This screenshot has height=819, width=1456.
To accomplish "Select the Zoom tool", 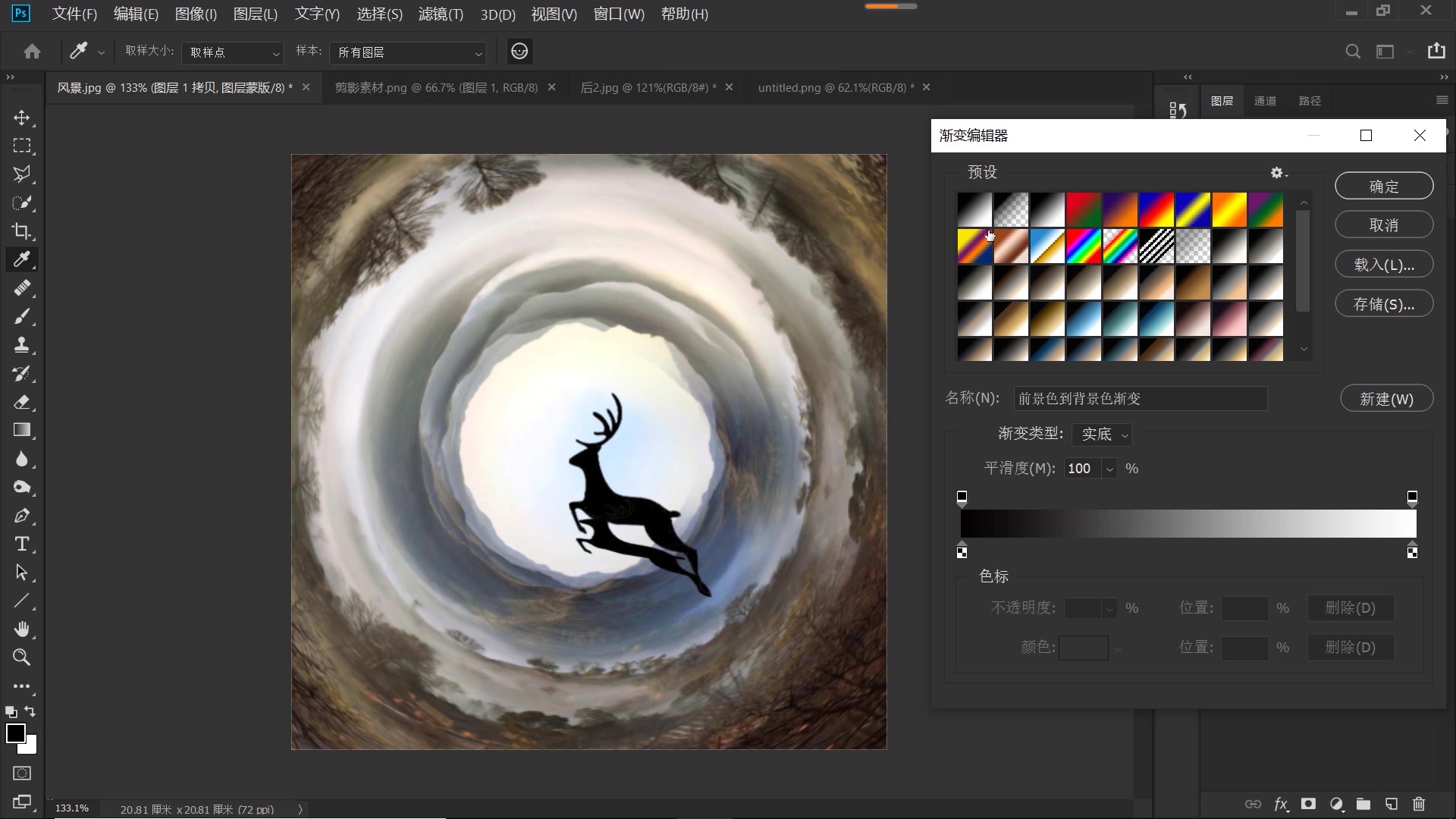I will point(21,657).
